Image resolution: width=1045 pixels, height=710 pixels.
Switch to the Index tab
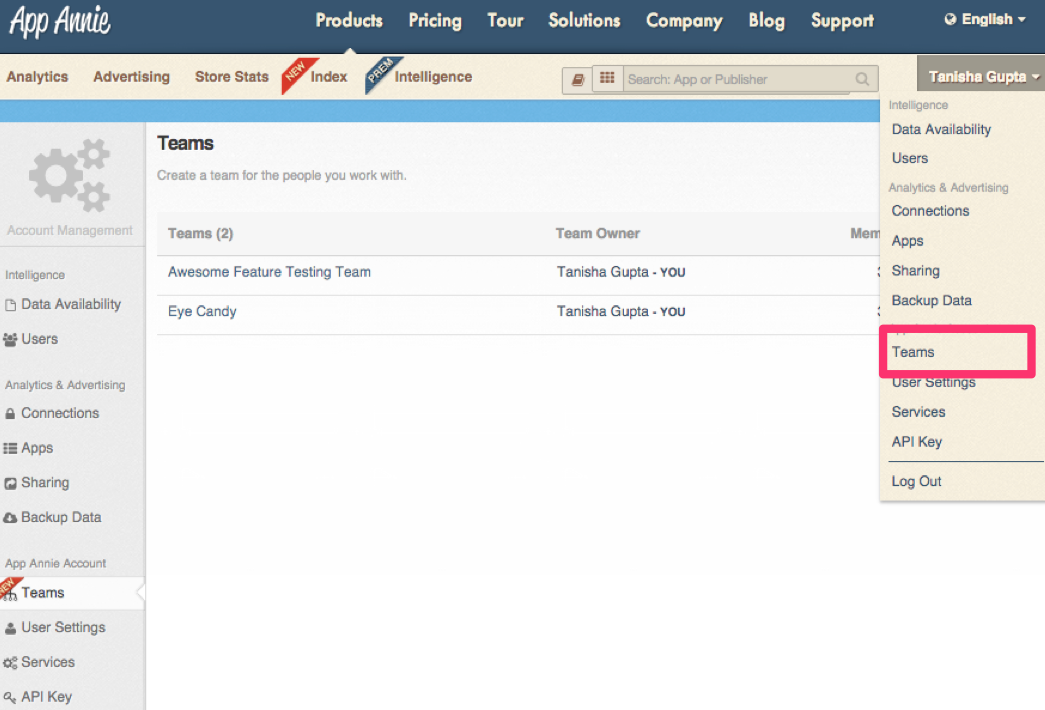pos(329,77)
